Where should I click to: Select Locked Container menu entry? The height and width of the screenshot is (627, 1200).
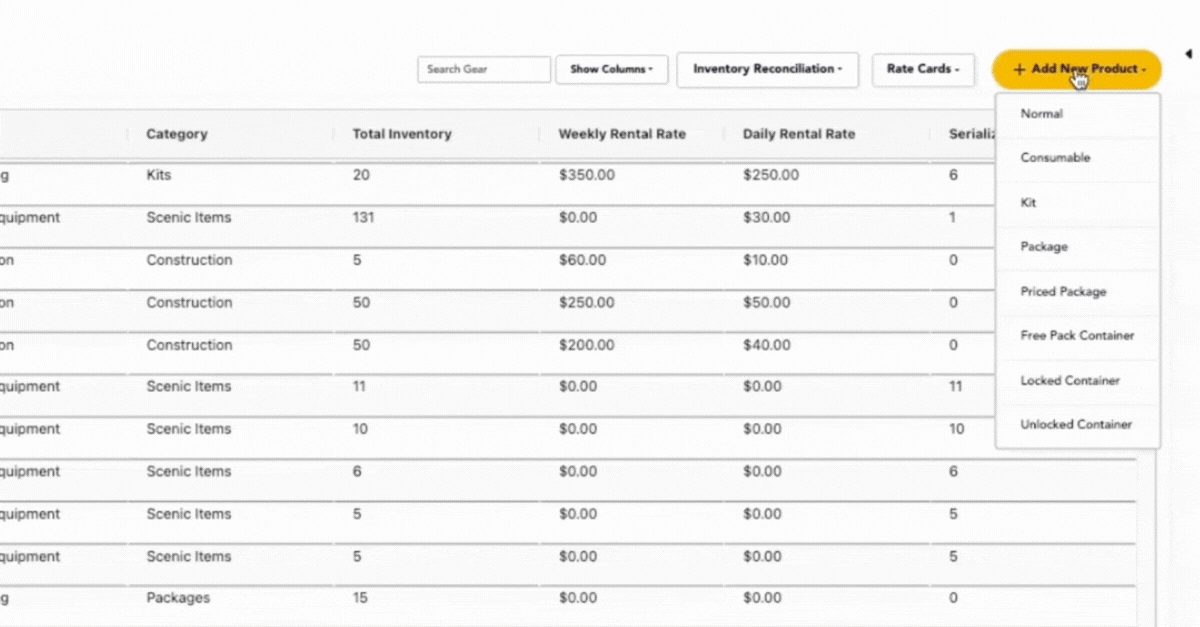pos(1070,381)
